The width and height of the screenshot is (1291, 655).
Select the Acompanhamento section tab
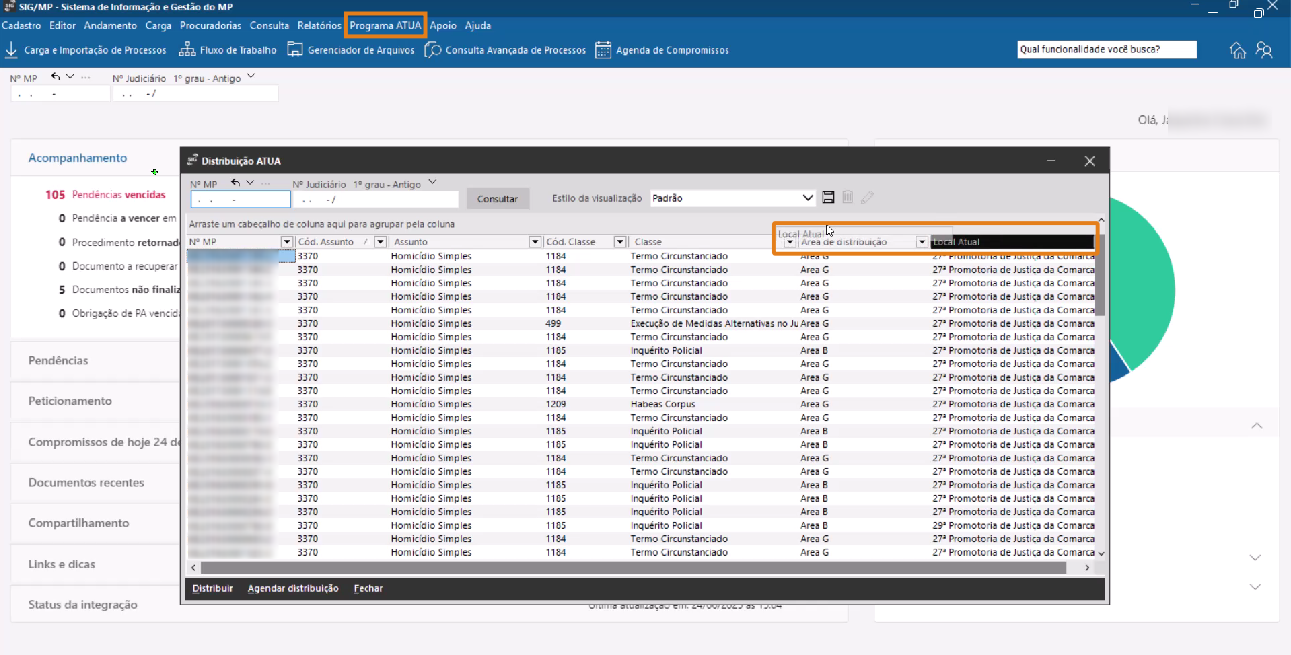pyautogui.click(x=78, y=158)
